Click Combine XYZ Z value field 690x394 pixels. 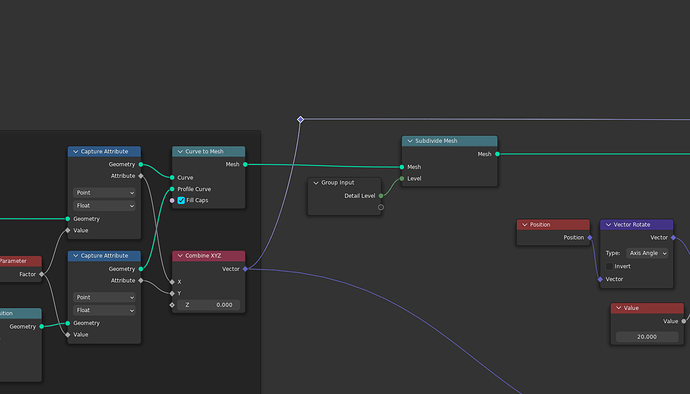click(209, 305)
